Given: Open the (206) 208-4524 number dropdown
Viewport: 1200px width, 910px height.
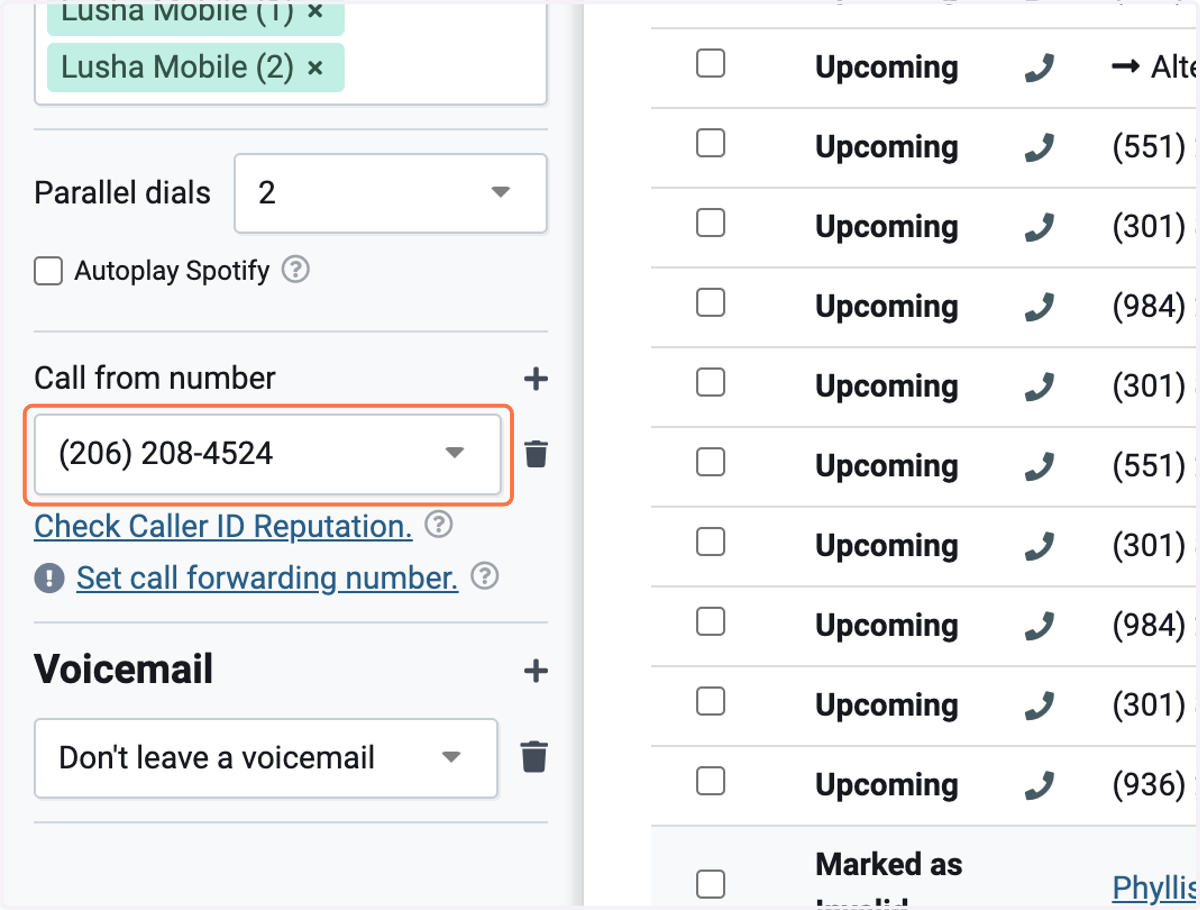Looking at the screenshot, I should pyautogui.click(x=268, y=454).
